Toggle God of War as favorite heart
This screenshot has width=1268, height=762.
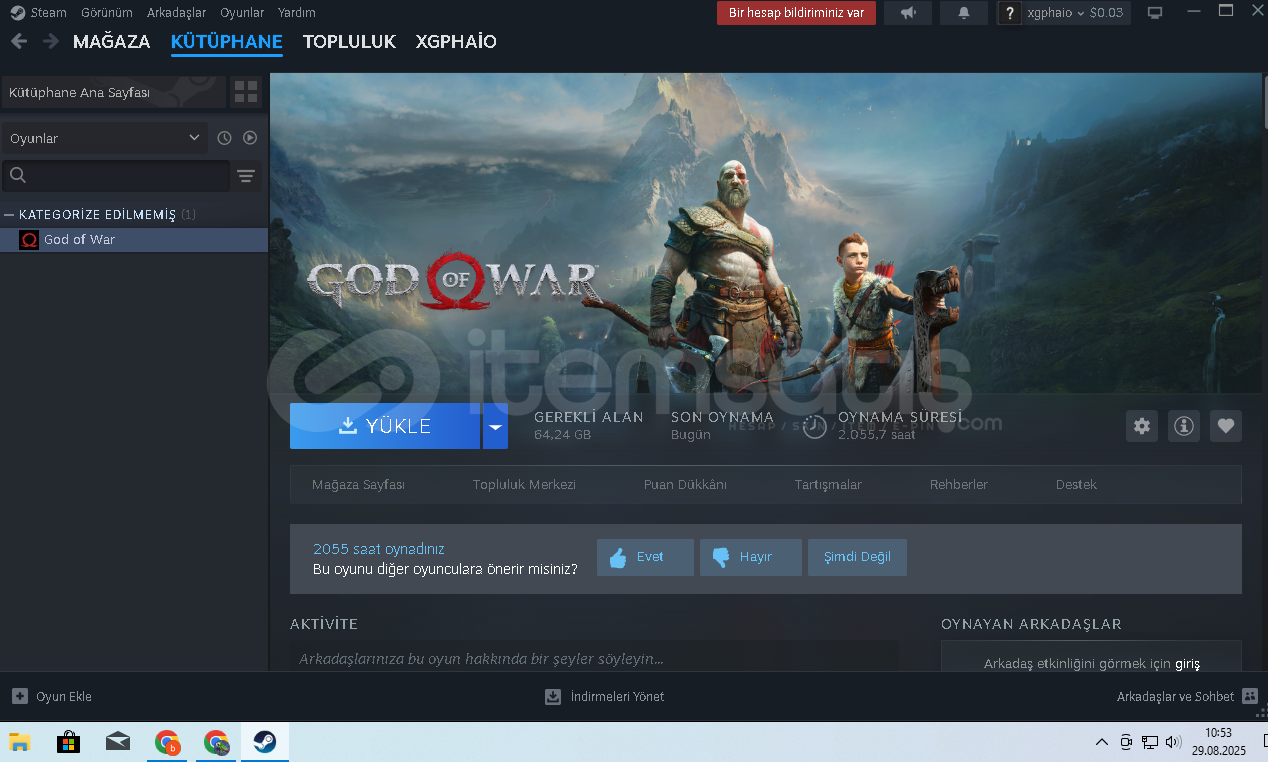click(x=1226, y=426)
